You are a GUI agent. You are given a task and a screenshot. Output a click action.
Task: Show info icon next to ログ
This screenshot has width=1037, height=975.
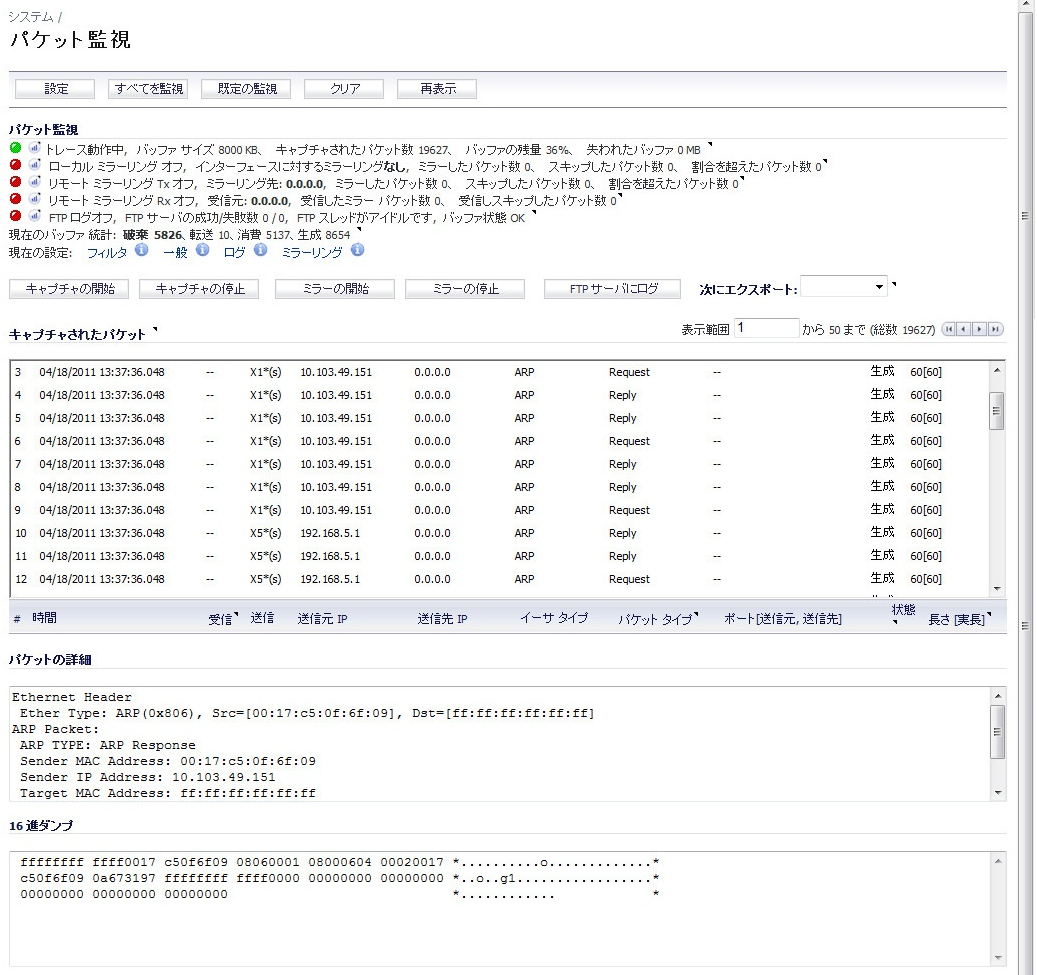[x=261, y=250]
